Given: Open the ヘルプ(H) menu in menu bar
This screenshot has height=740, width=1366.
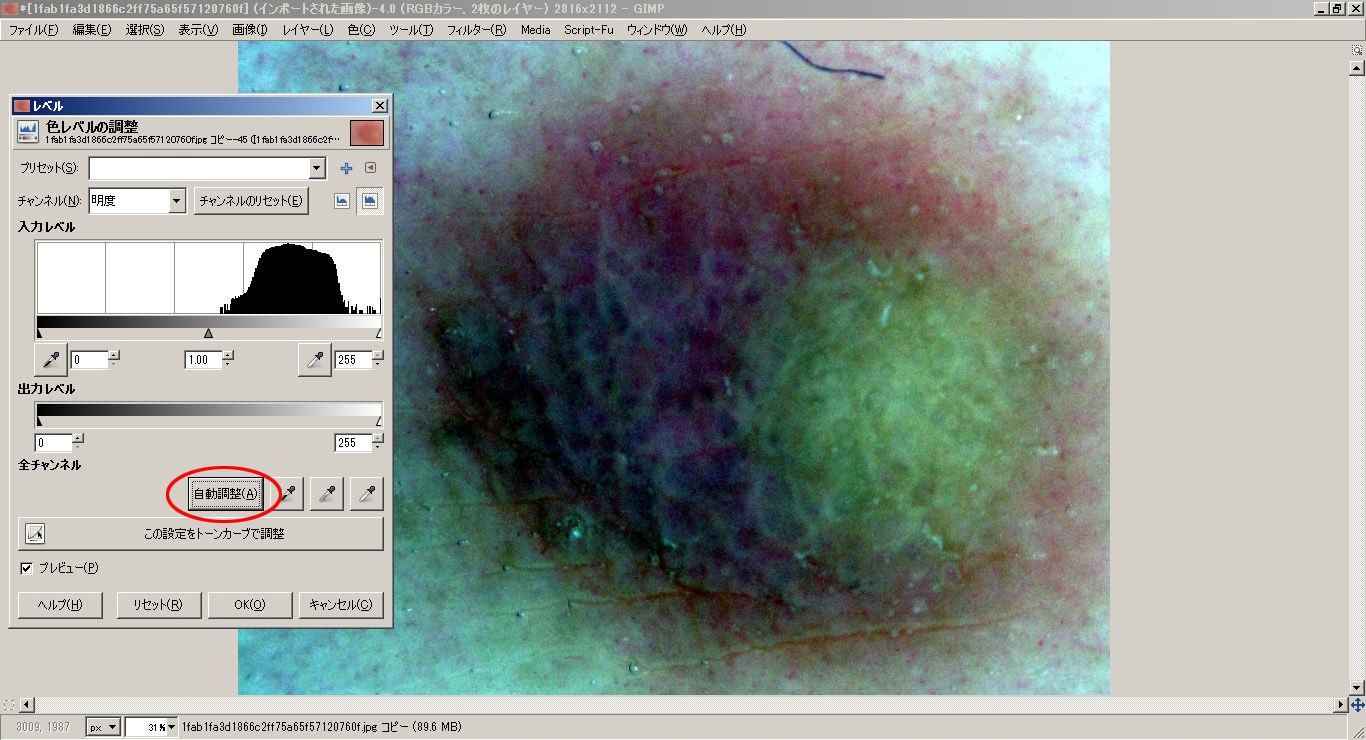Looking at the screenshot, I should pos(724,30).
